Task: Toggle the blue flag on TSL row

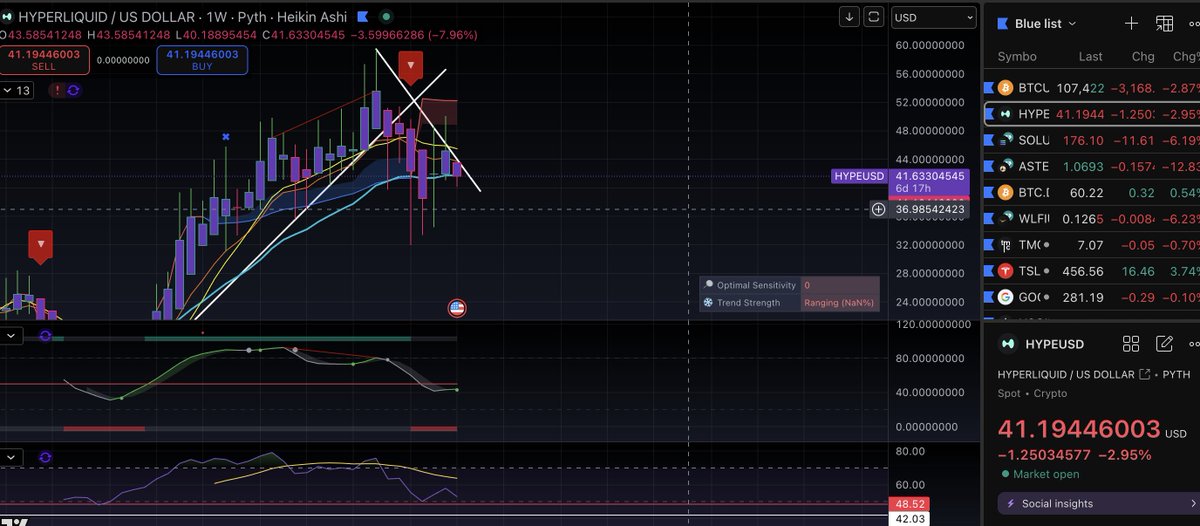Action: [x=988, y=271]
